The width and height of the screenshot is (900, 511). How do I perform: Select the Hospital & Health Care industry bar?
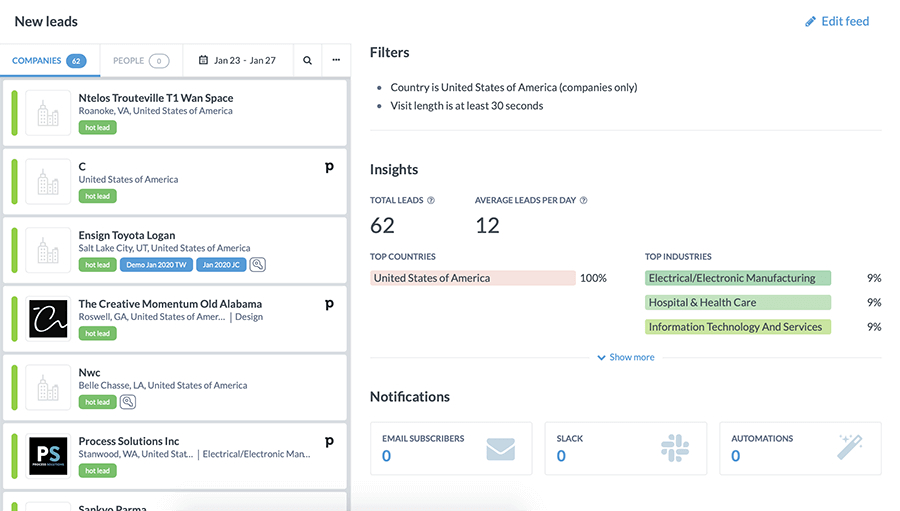[x=738, y=302]
